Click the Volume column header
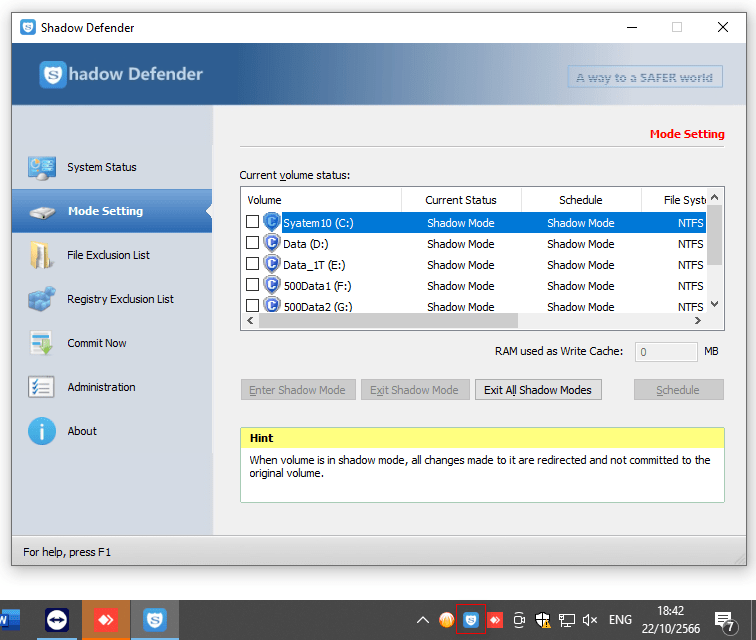The height and width of the screenshot is (640, 756). click(321, 200)
